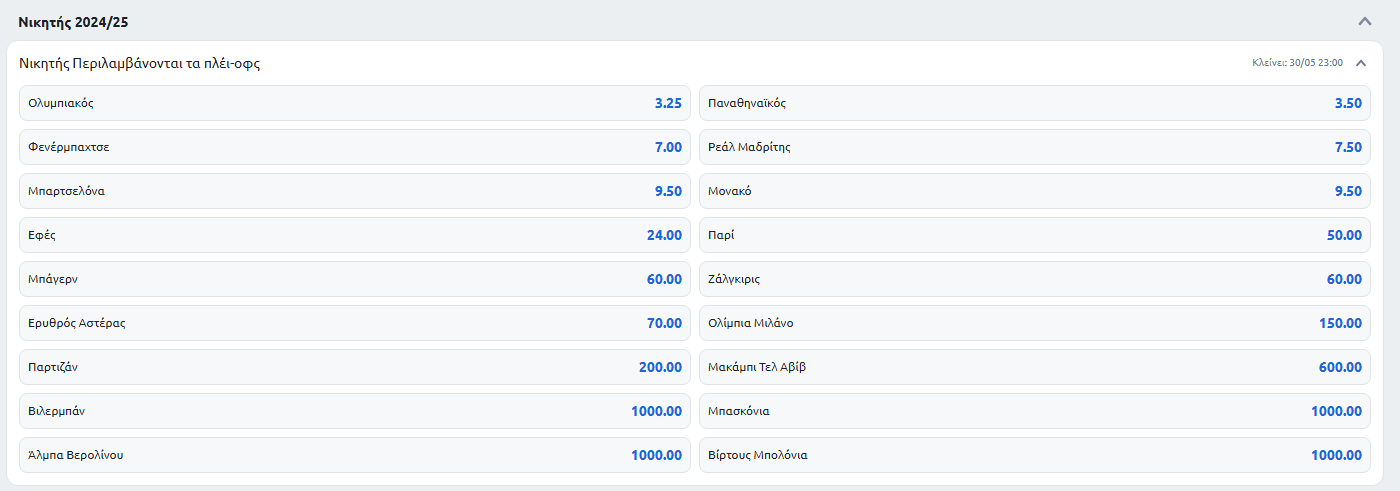Collapse the Νικητής Περιλαμβάνονται τα πλέι-οφς market
Viewport: 1400px width, 491px height.
click(1360, 63)
